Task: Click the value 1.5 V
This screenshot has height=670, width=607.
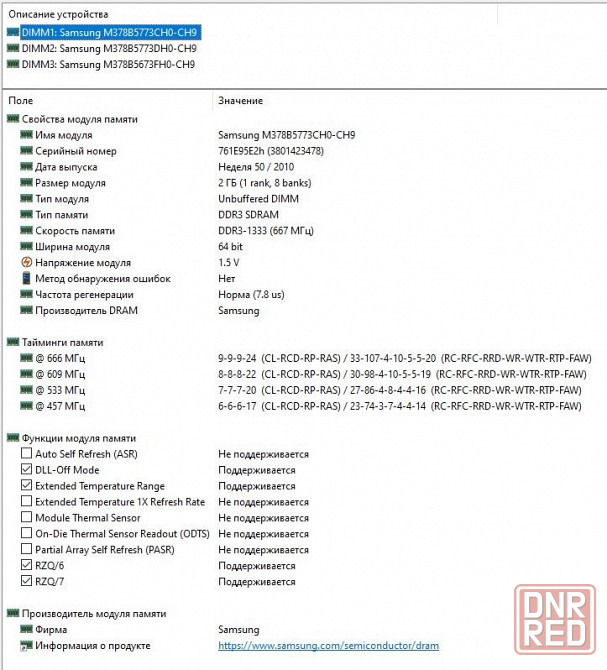Action: tap(229, 262)
